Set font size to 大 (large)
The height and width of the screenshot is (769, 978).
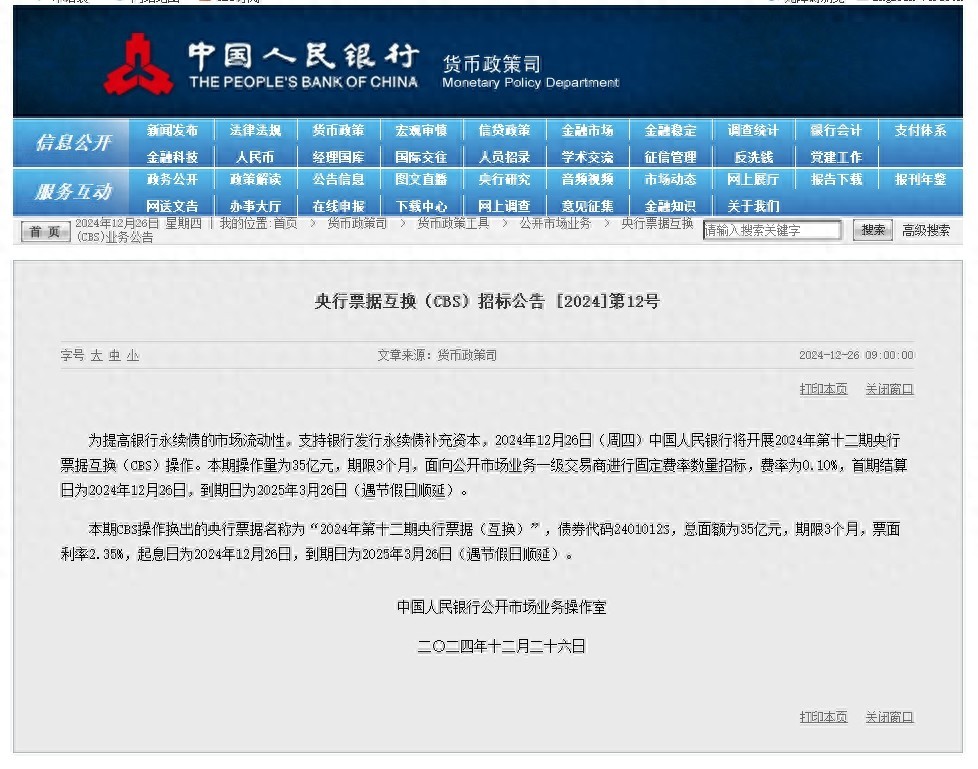97,356
